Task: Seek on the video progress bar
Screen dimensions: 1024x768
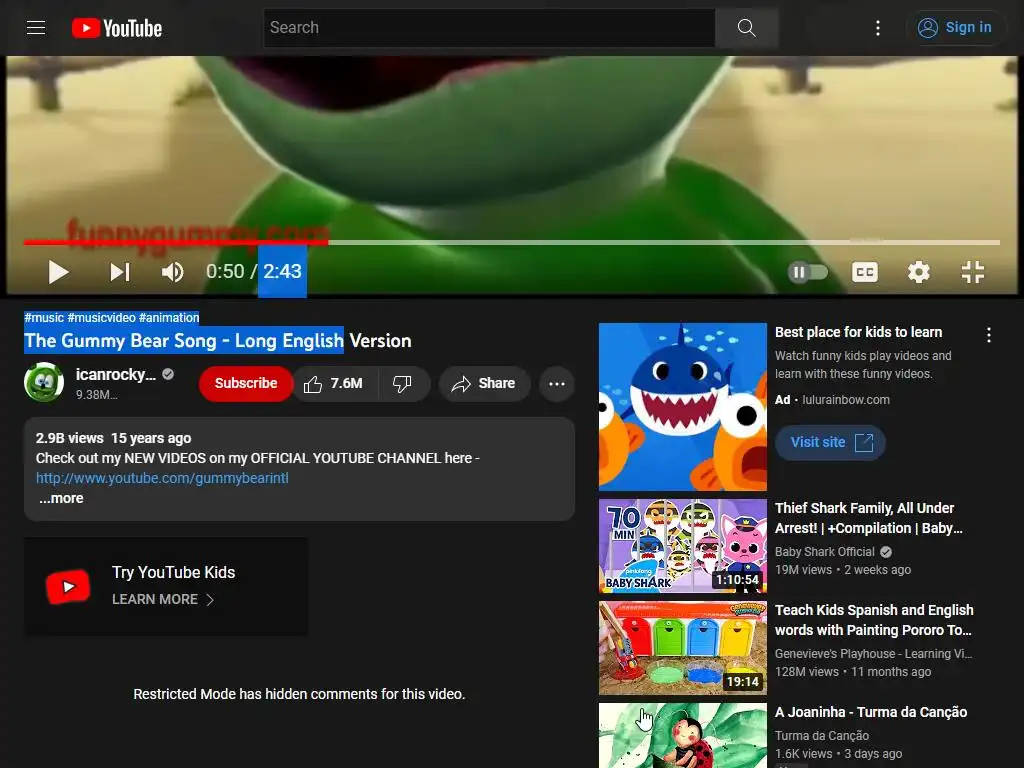Action: pos(511,242)
